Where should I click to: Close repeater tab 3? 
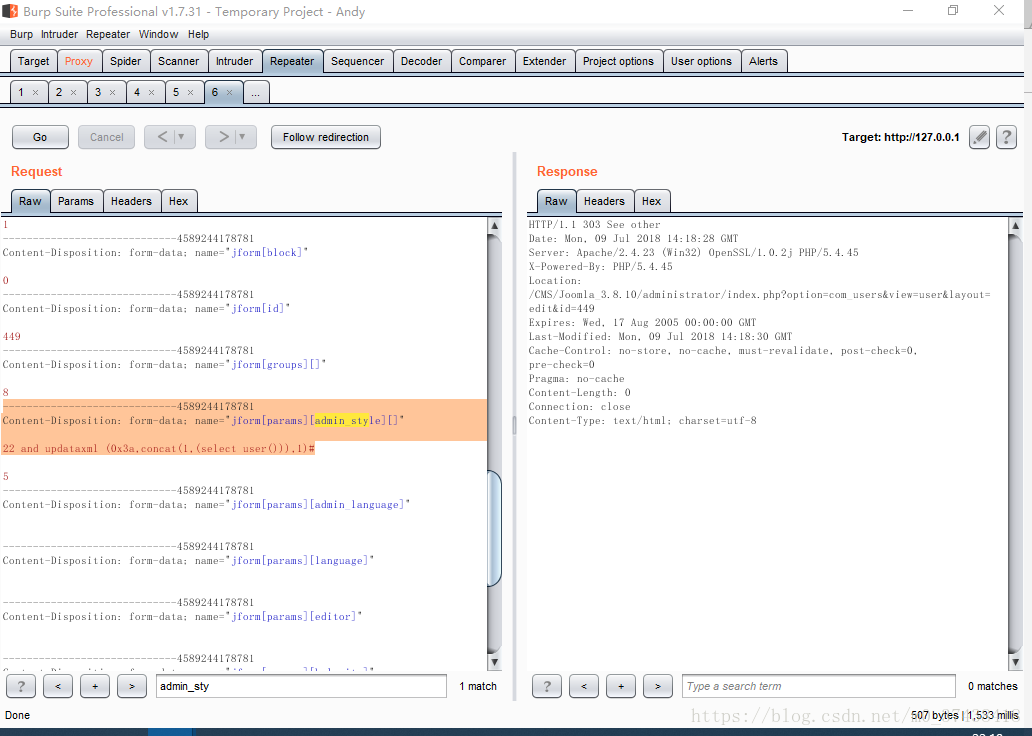pos(113,93)
